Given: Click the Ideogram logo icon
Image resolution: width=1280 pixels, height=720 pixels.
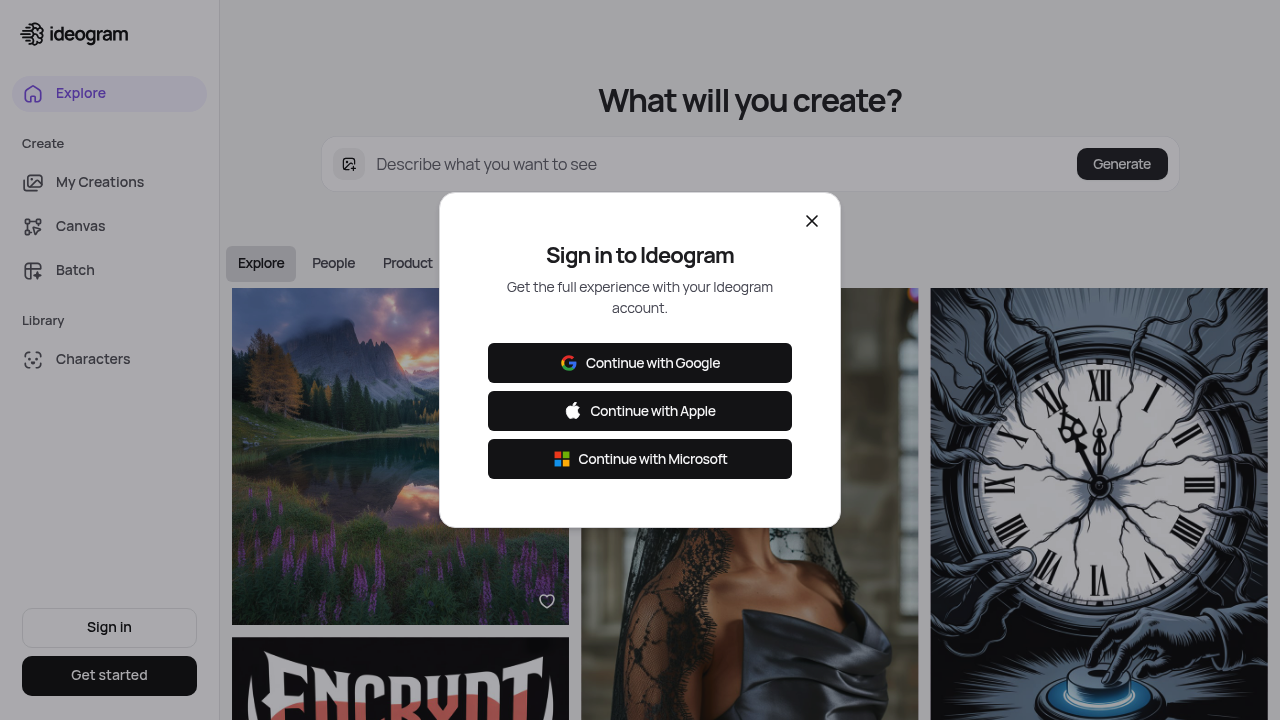Looking at the screenshot, I should pyautogui.click(x=32, y=34).
